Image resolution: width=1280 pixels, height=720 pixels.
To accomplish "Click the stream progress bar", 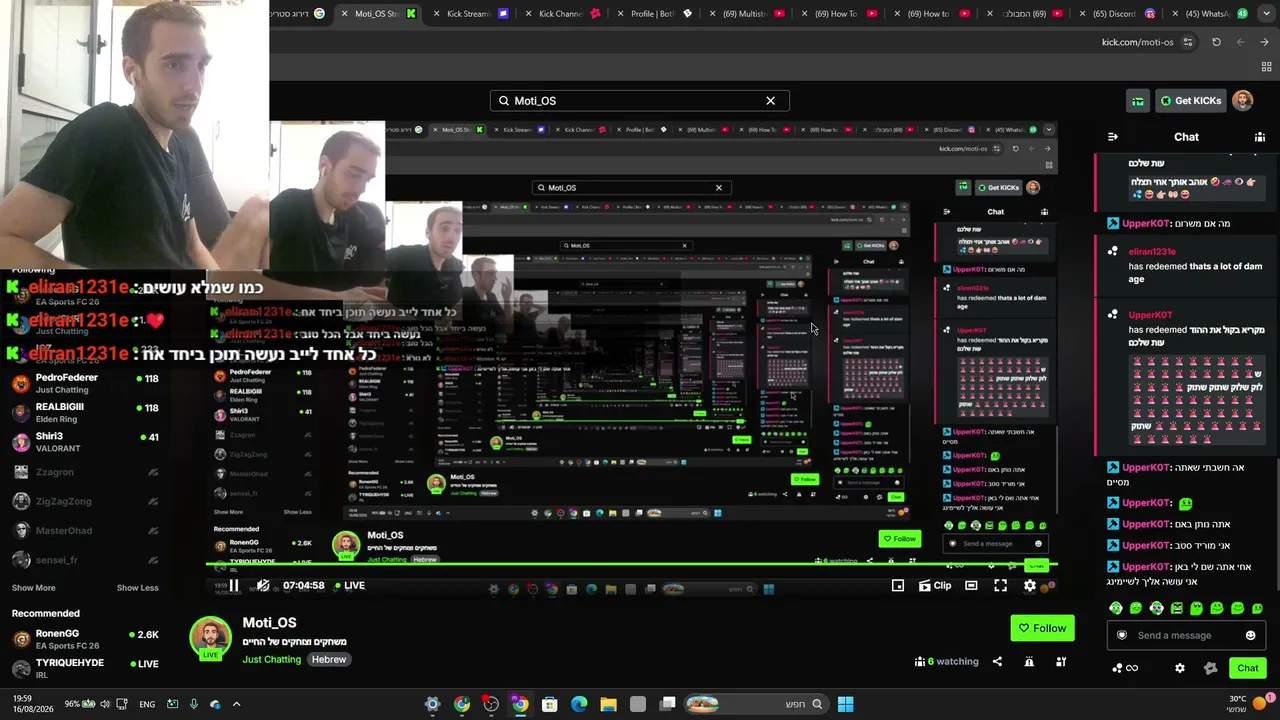I will coord(632,566).
